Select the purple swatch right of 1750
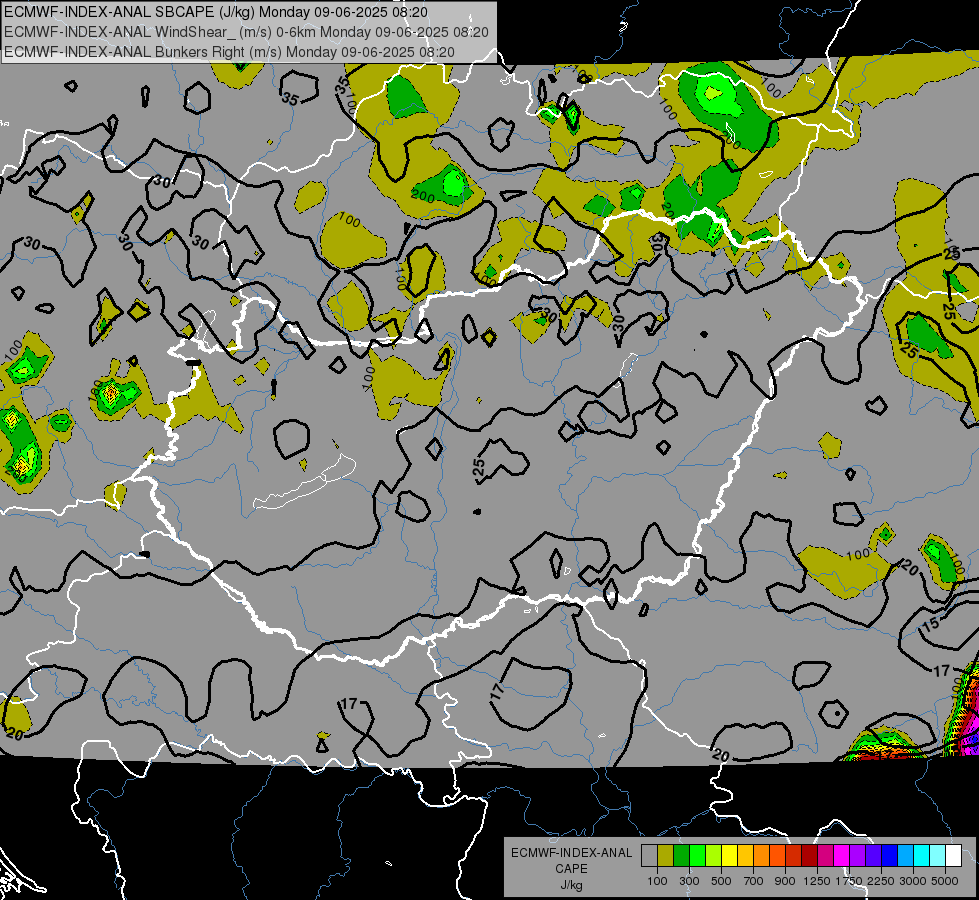 point(857,855)
